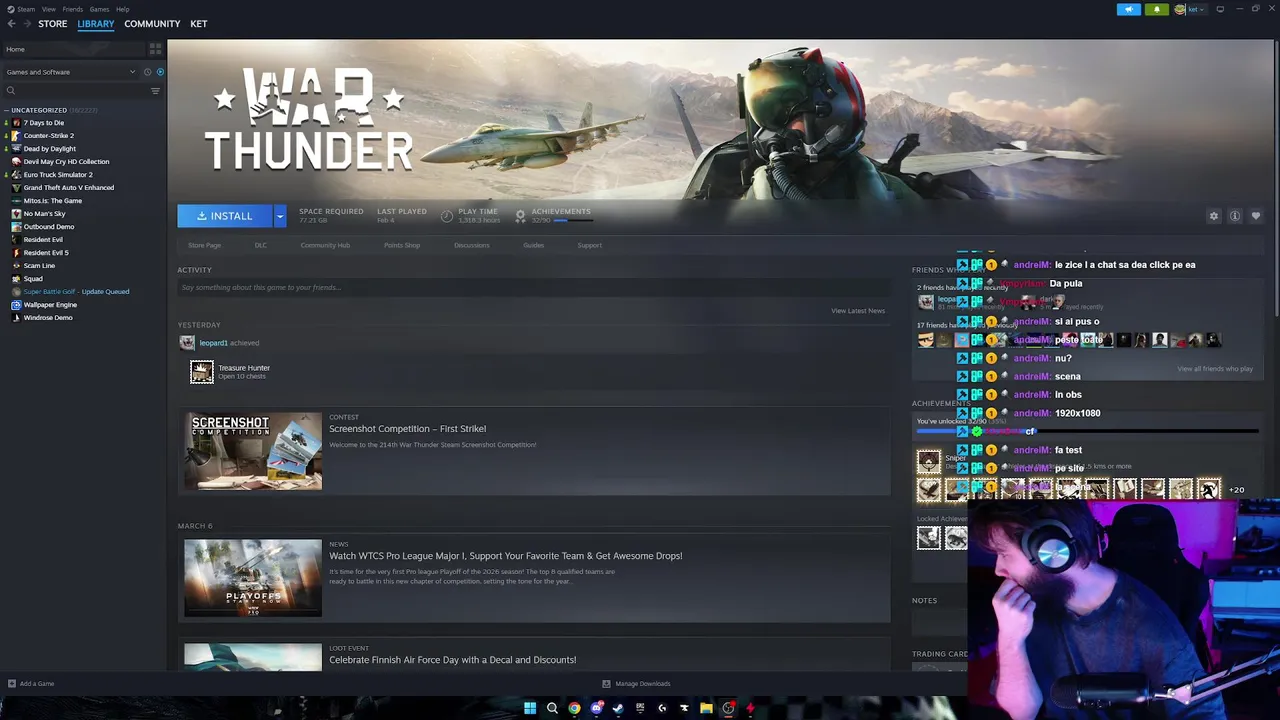Click the No Man's Sky game icon
1280x720 pixels.
pos(16,214)
